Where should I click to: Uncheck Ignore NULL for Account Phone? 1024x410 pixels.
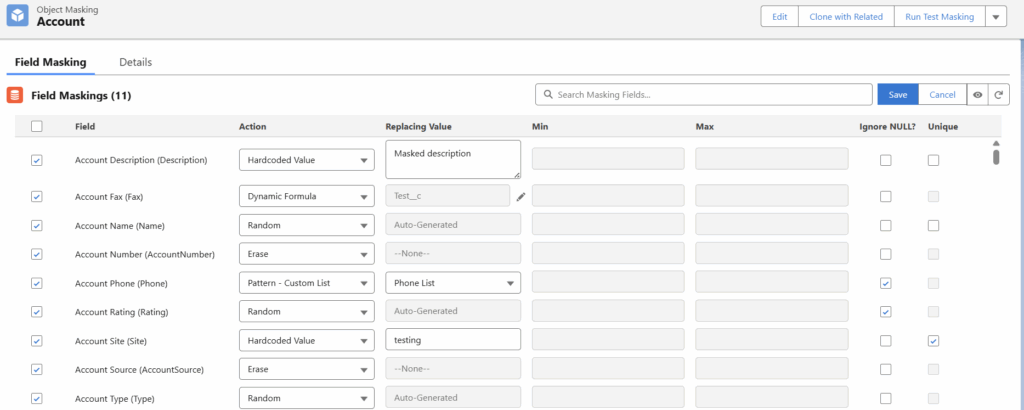pyautogui.click(x=885, y=284)
